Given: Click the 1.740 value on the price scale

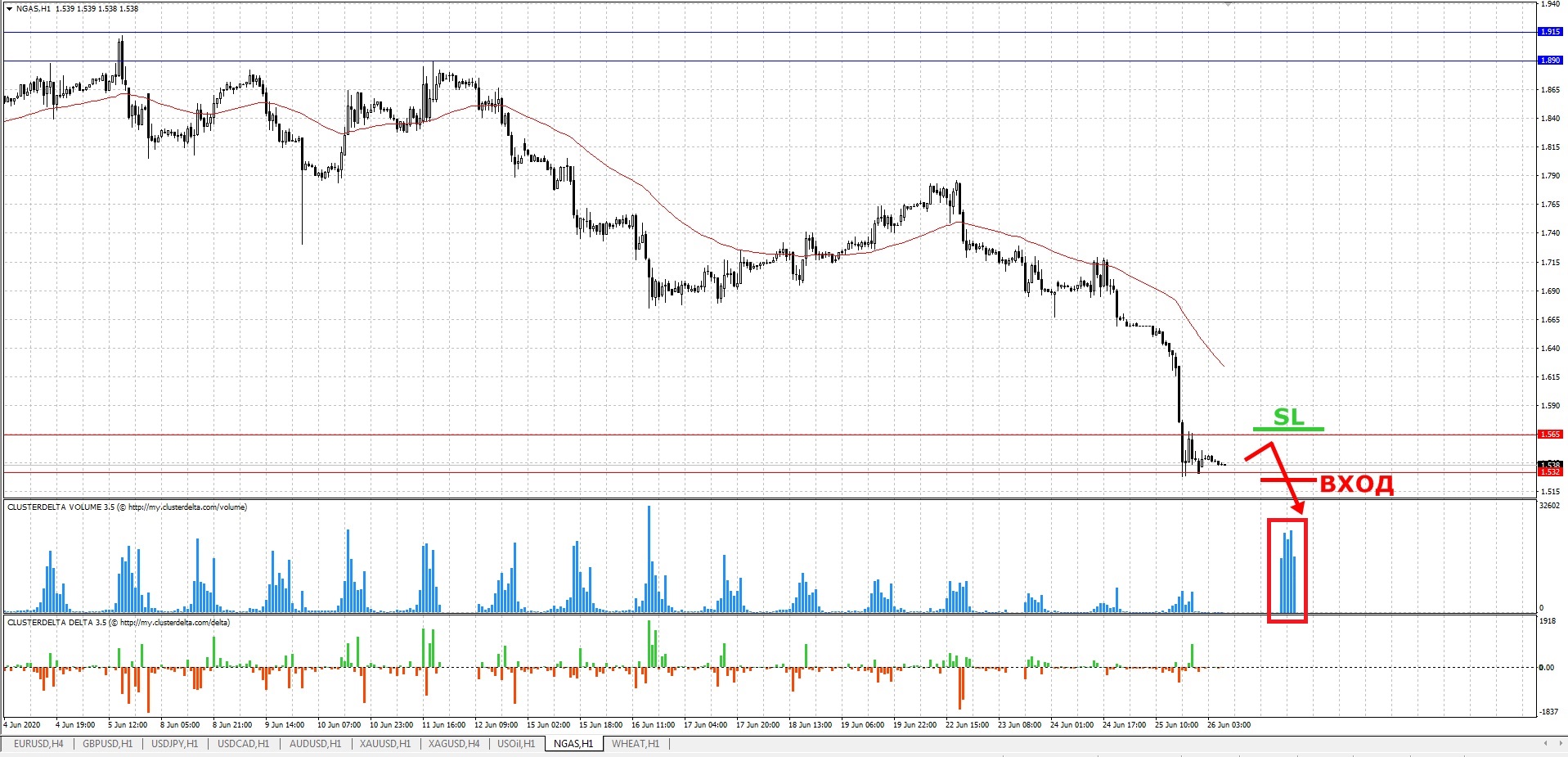Looking at the screenshot, I should click(1550, 233).
